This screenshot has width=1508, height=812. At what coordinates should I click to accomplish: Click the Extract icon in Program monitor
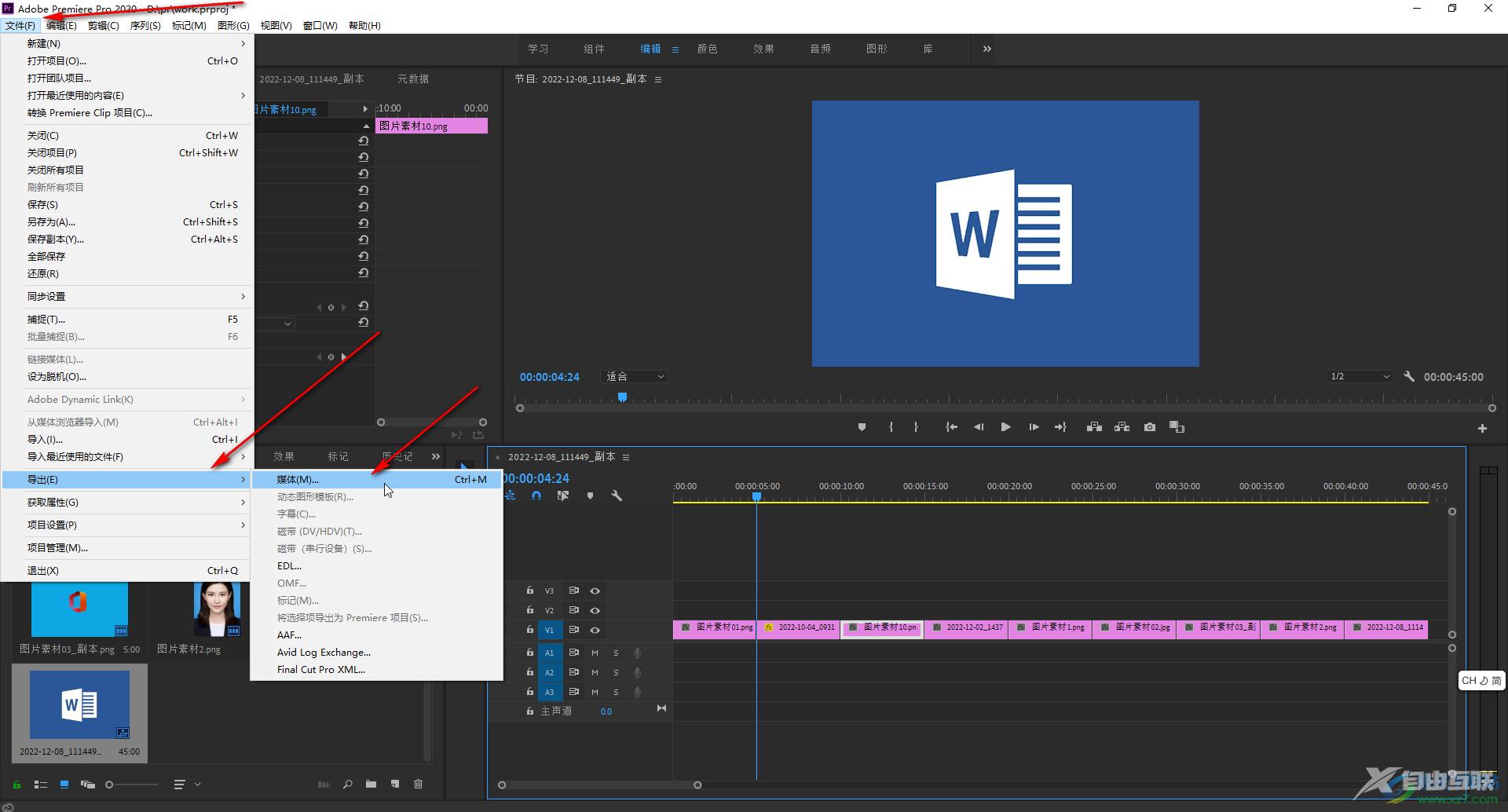[1122, 427]
